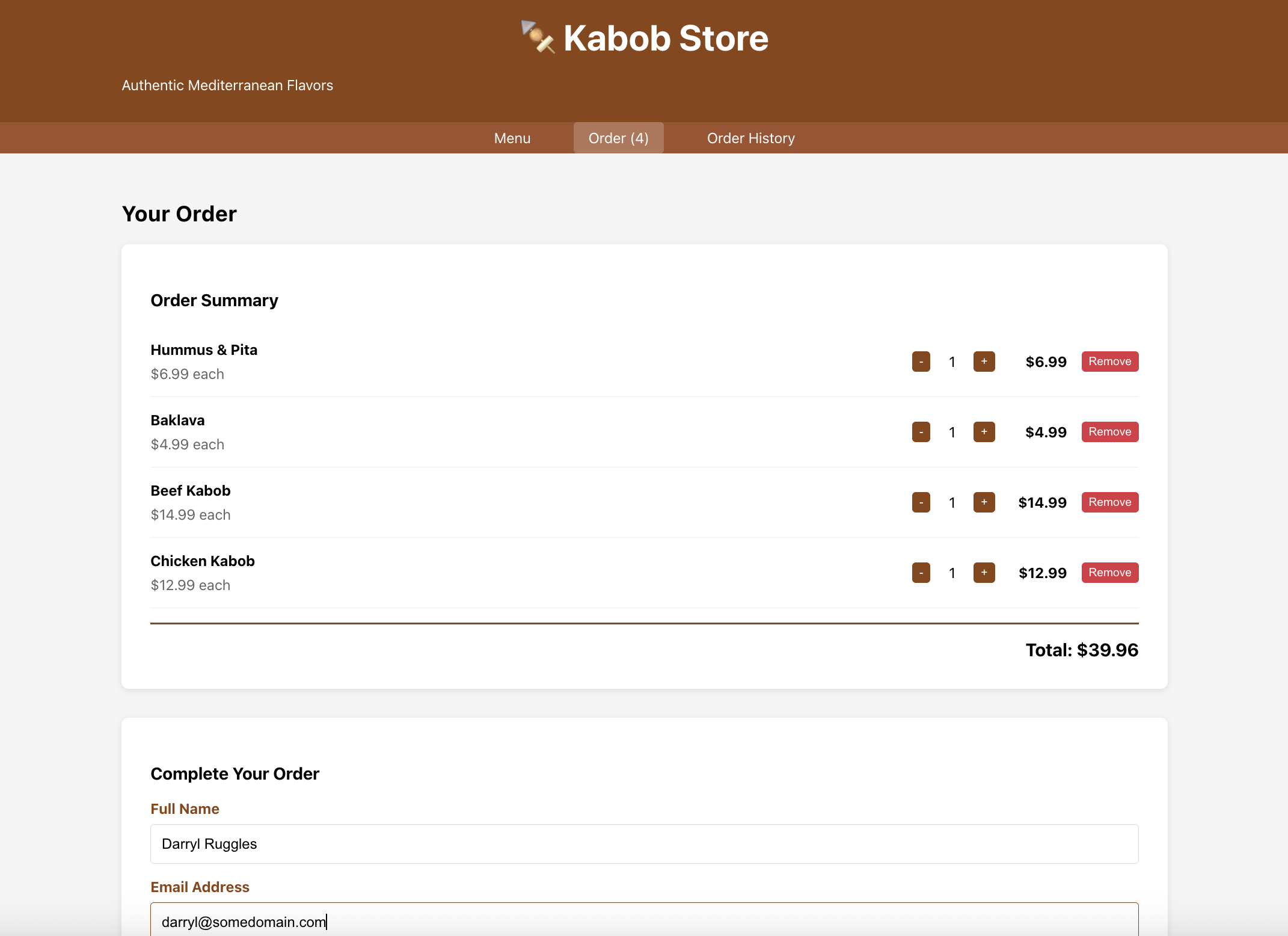Increase Baklava quantity
The height and width of the screenshot is (936, 1288).
click(x=984, y=432)
